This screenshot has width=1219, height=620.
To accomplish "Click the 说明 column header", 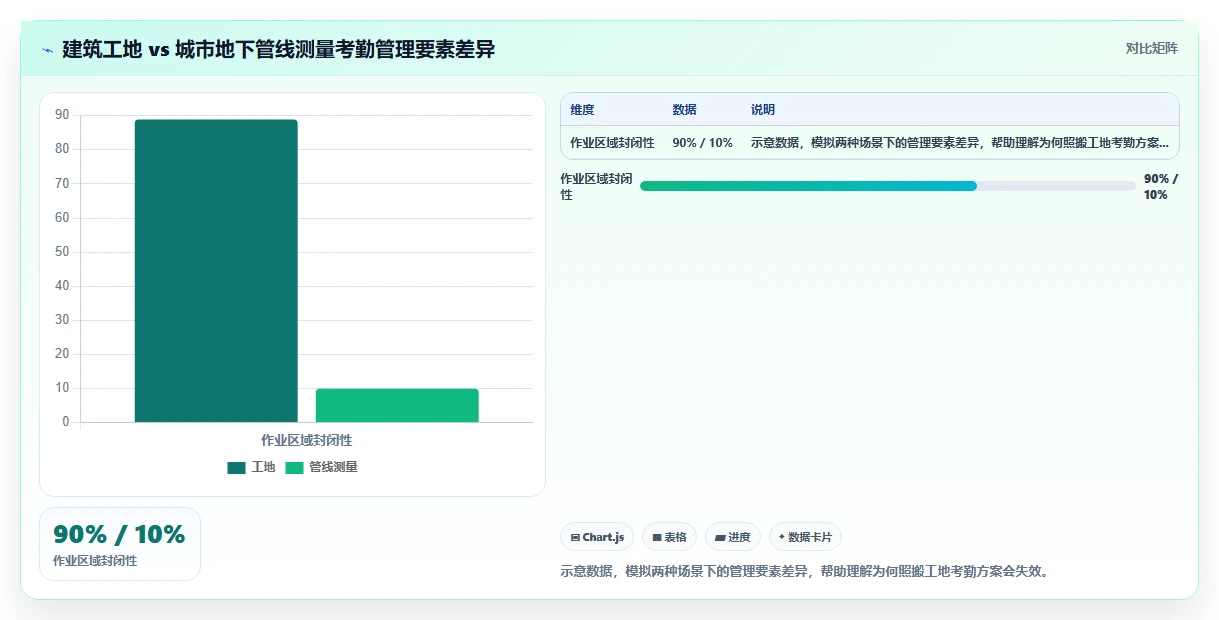I will (762, 110).
